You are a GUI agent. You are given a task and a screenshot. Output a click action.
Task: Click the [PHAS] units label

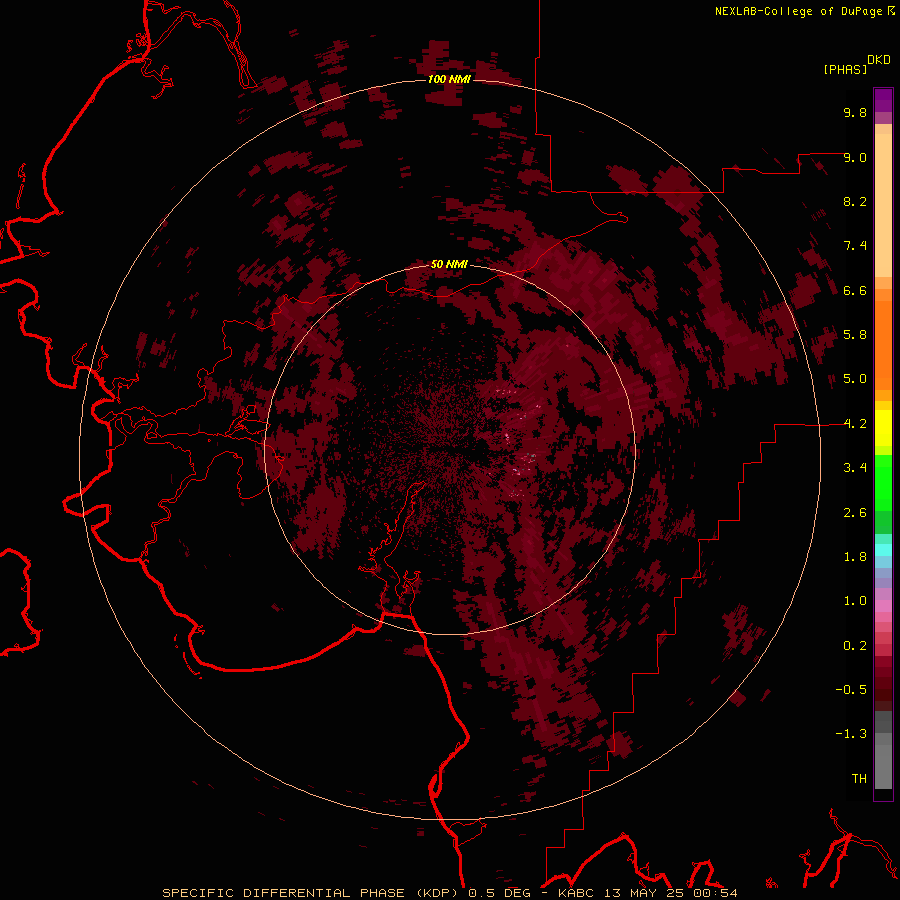[x=845, y=69]
